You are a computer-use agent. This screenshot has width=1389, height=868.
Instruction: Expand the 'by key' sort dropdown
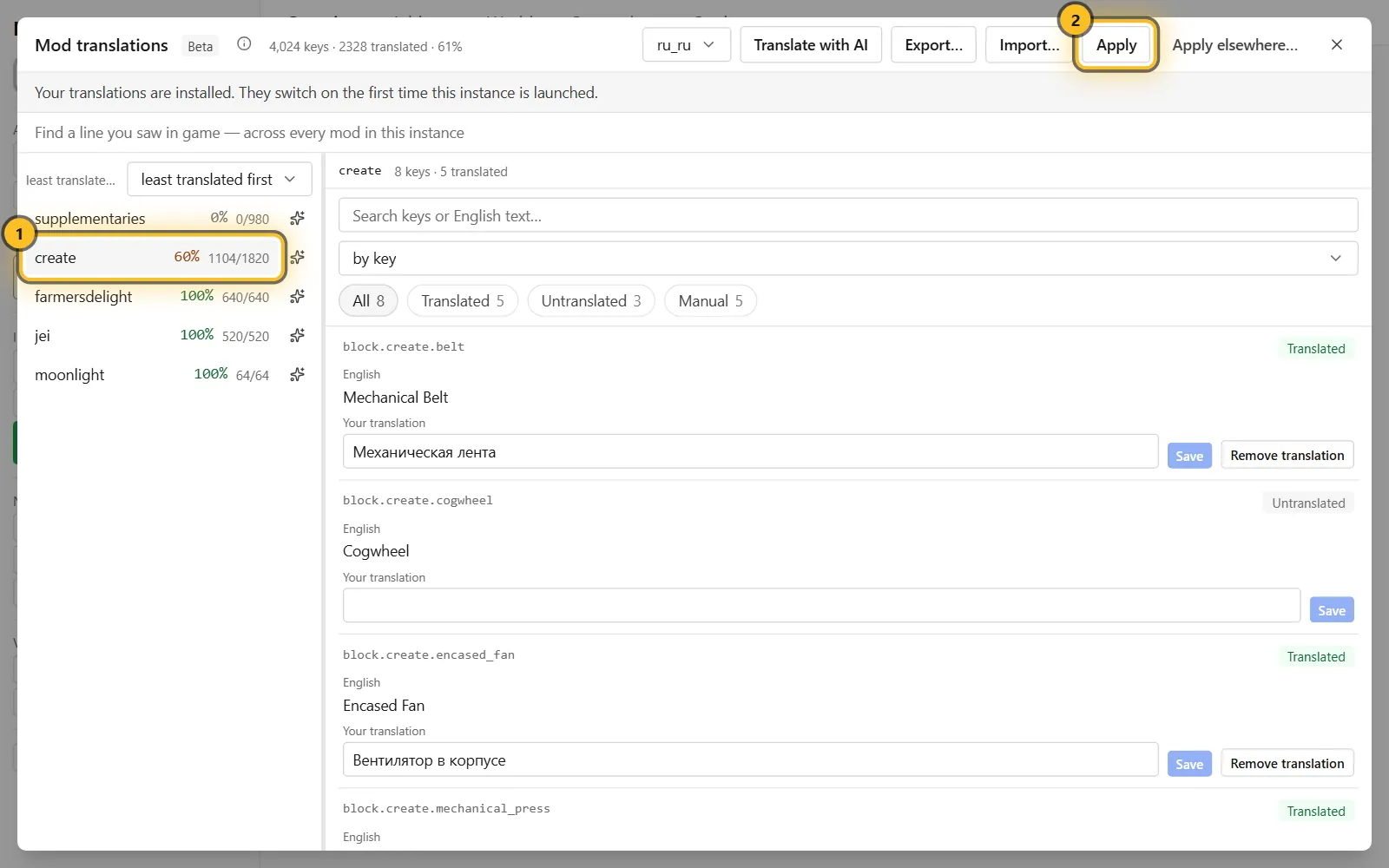[848, 259]
